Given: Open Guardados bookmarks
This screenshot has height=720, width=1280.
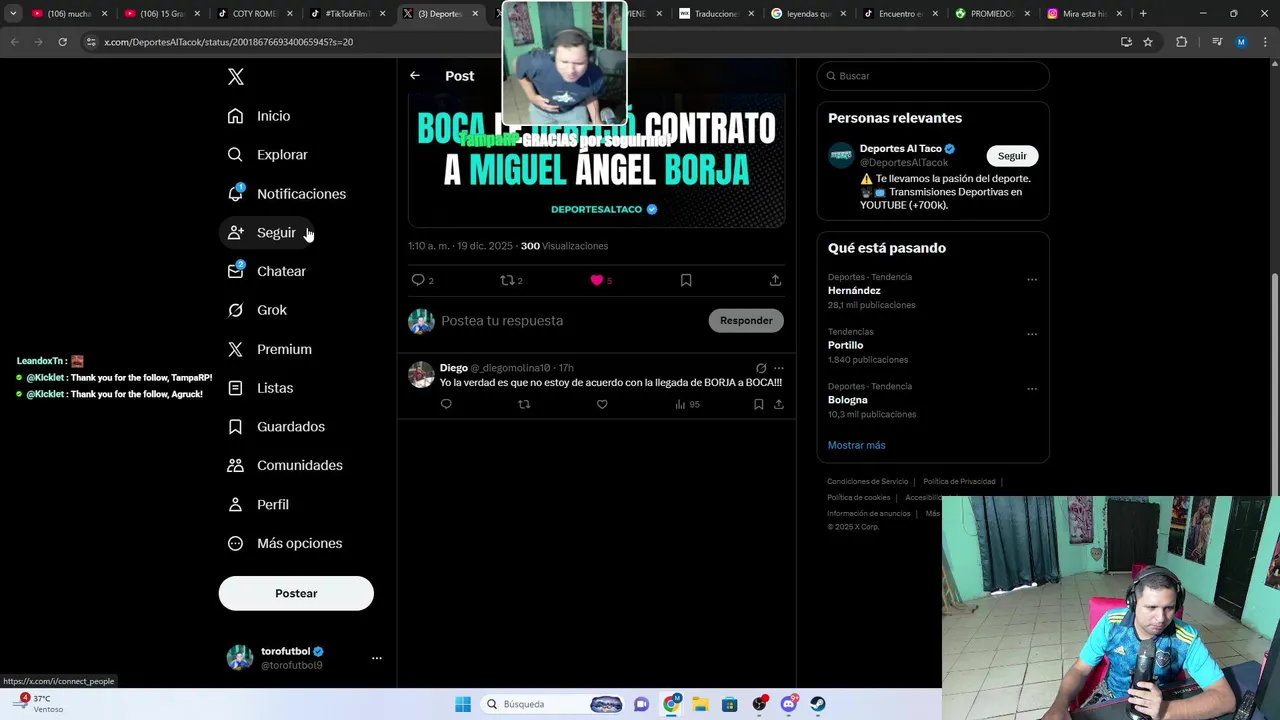Looking at the screenshot, I should click(276, 427).
